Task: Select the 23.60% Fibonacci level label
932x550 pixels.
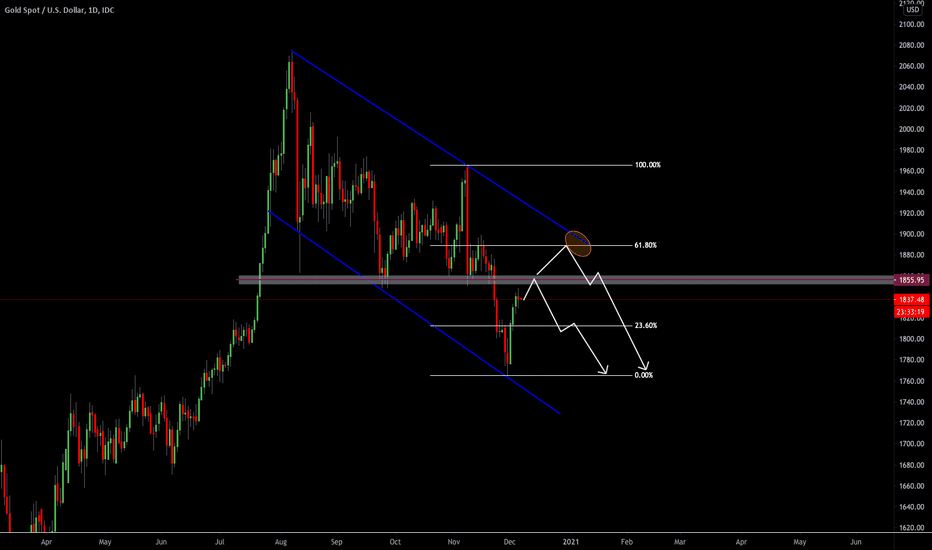Action: (646, 325)
